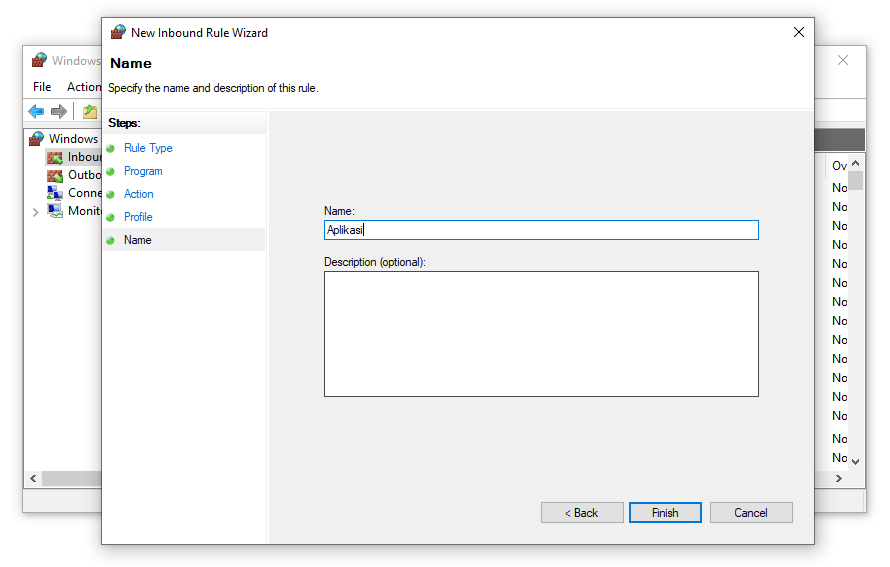890x567 pixels.
Task: Click the firewall icon in the wizard title bar
Action: point(118,32)
